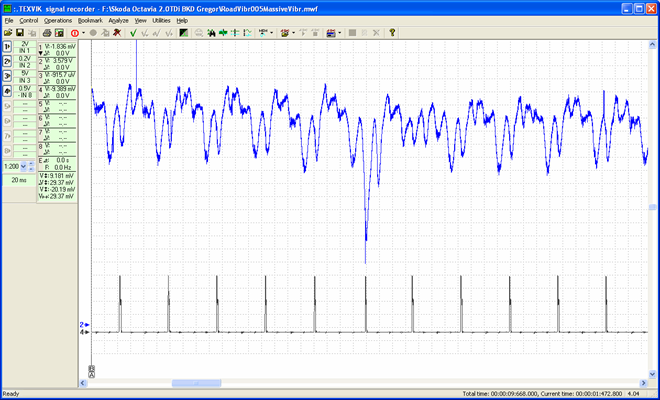Click the scale stepper up arrow
The image size is (660, 400).
pyautogui.click(x=31, y=164)
